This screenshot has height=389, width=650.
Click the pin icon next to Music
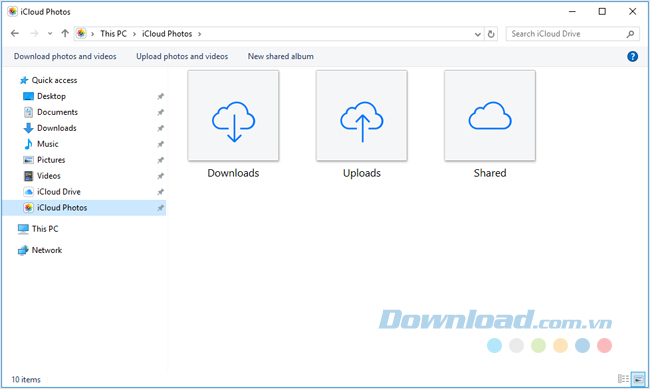[x=160, y=144]
